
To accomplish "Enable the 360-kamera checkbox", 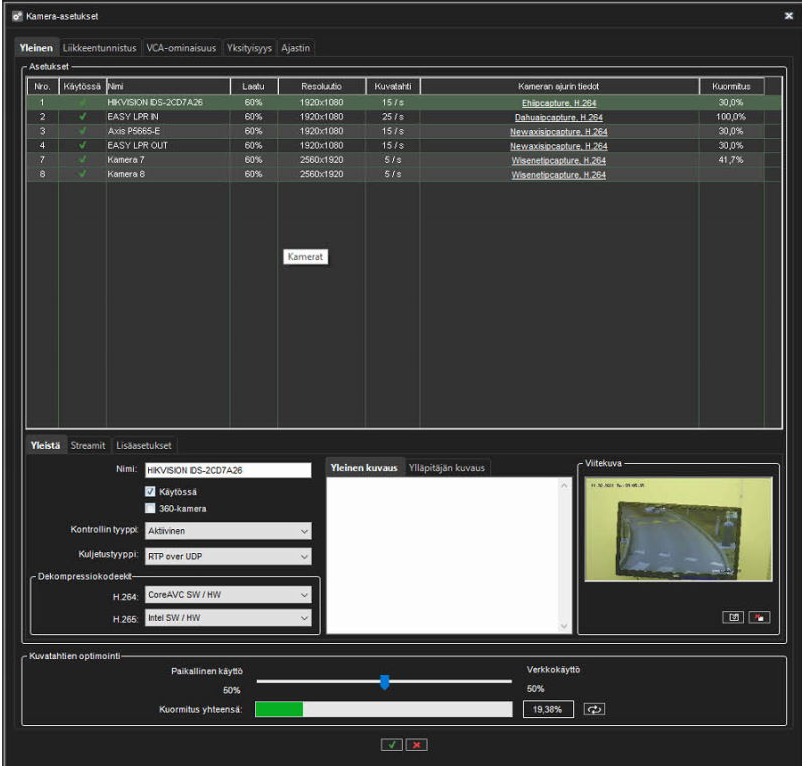I will pos(150,508).
